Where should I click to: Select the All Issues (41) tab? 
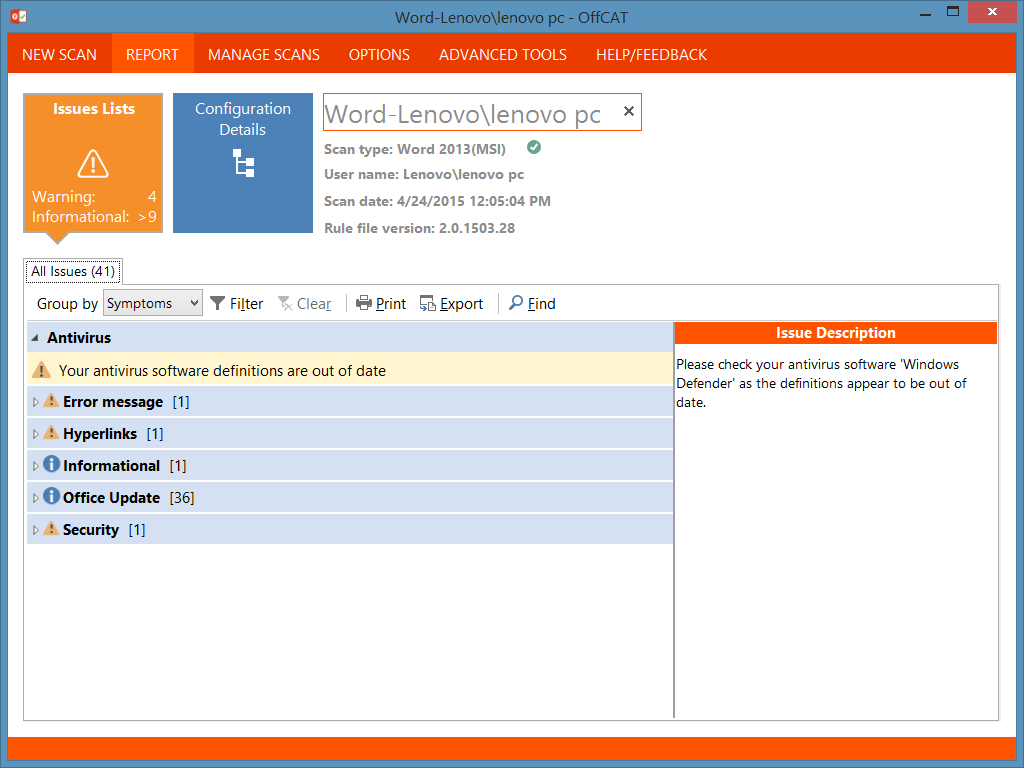pyautogui.click(x=72, y=271)
